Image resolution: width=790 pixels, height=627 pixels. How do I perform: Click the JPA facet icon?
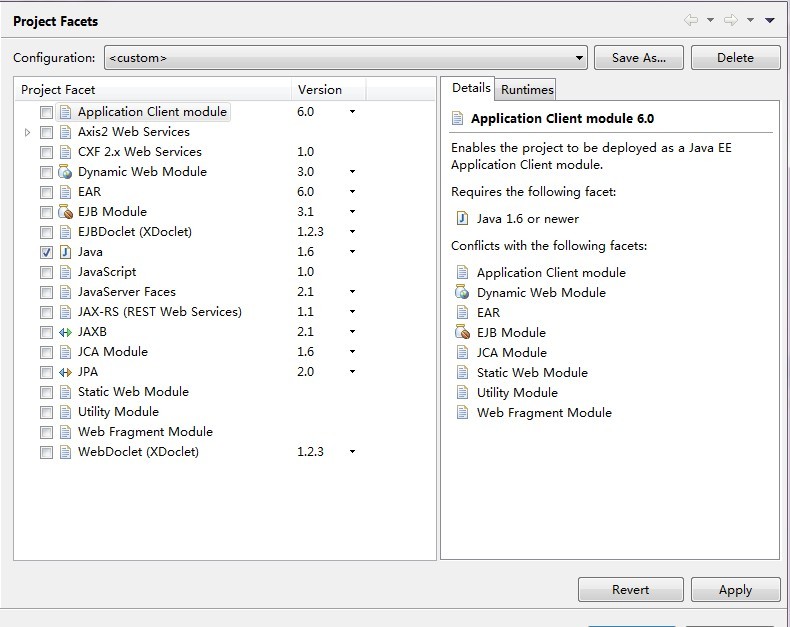pyautogui.click(x=65, y=372)
